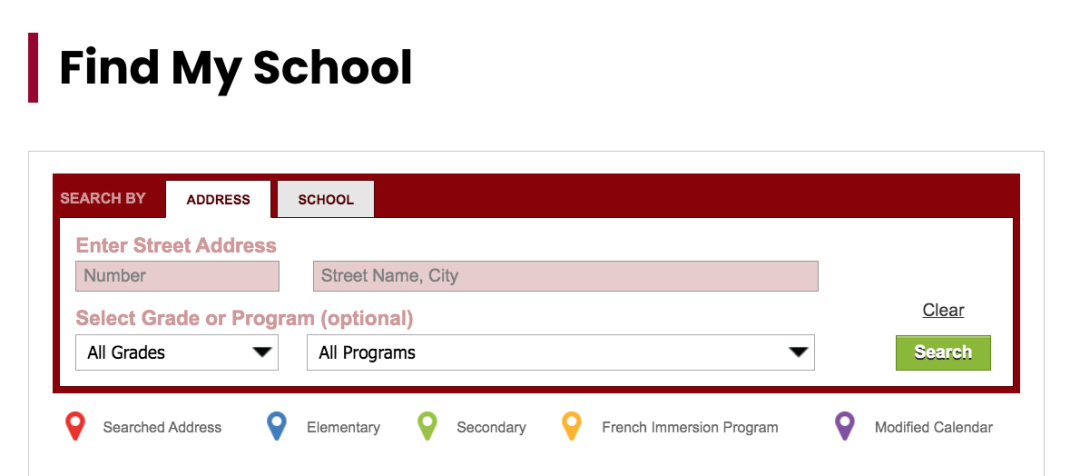1080x476 pixels.
Task: Click the Searched Address legend label
Action: (x=163, y=428)
